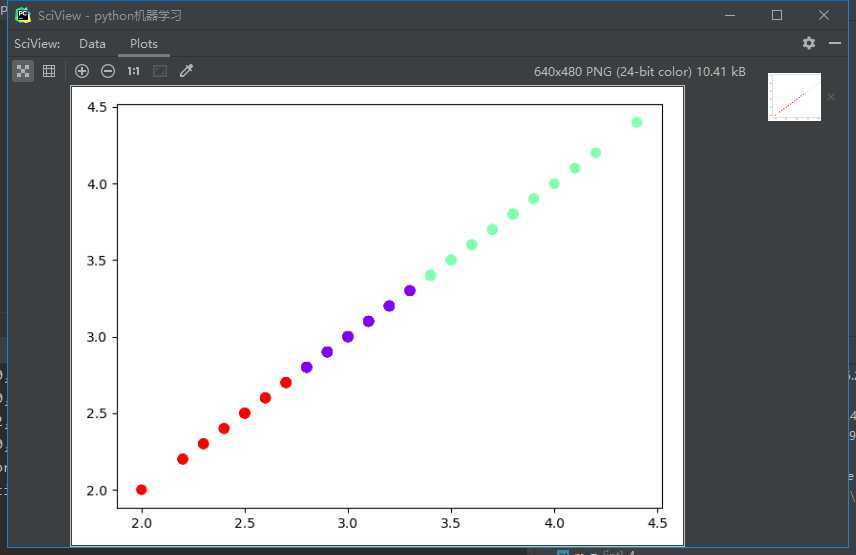856x555 pixels.
Task: Select the color picker eyedropper tool
Action: [x=186, y=70]
